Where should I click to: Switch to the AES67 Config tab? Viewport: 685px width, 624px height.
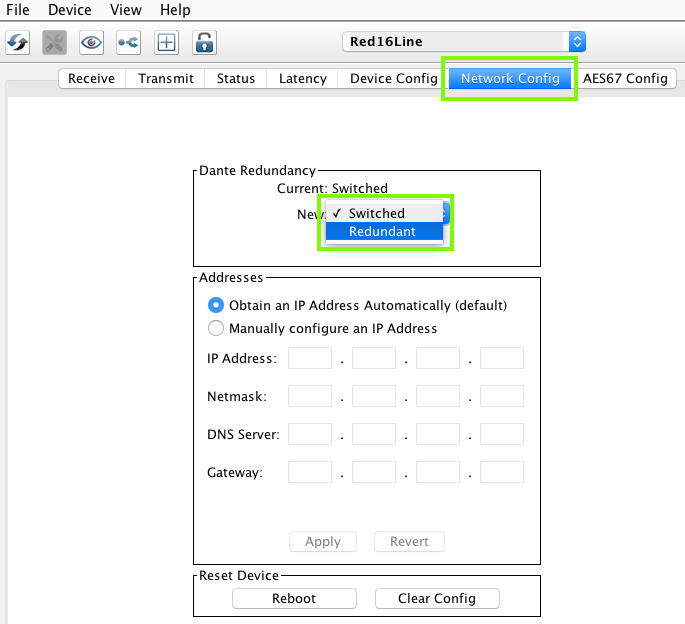click(x=625, y=78)
